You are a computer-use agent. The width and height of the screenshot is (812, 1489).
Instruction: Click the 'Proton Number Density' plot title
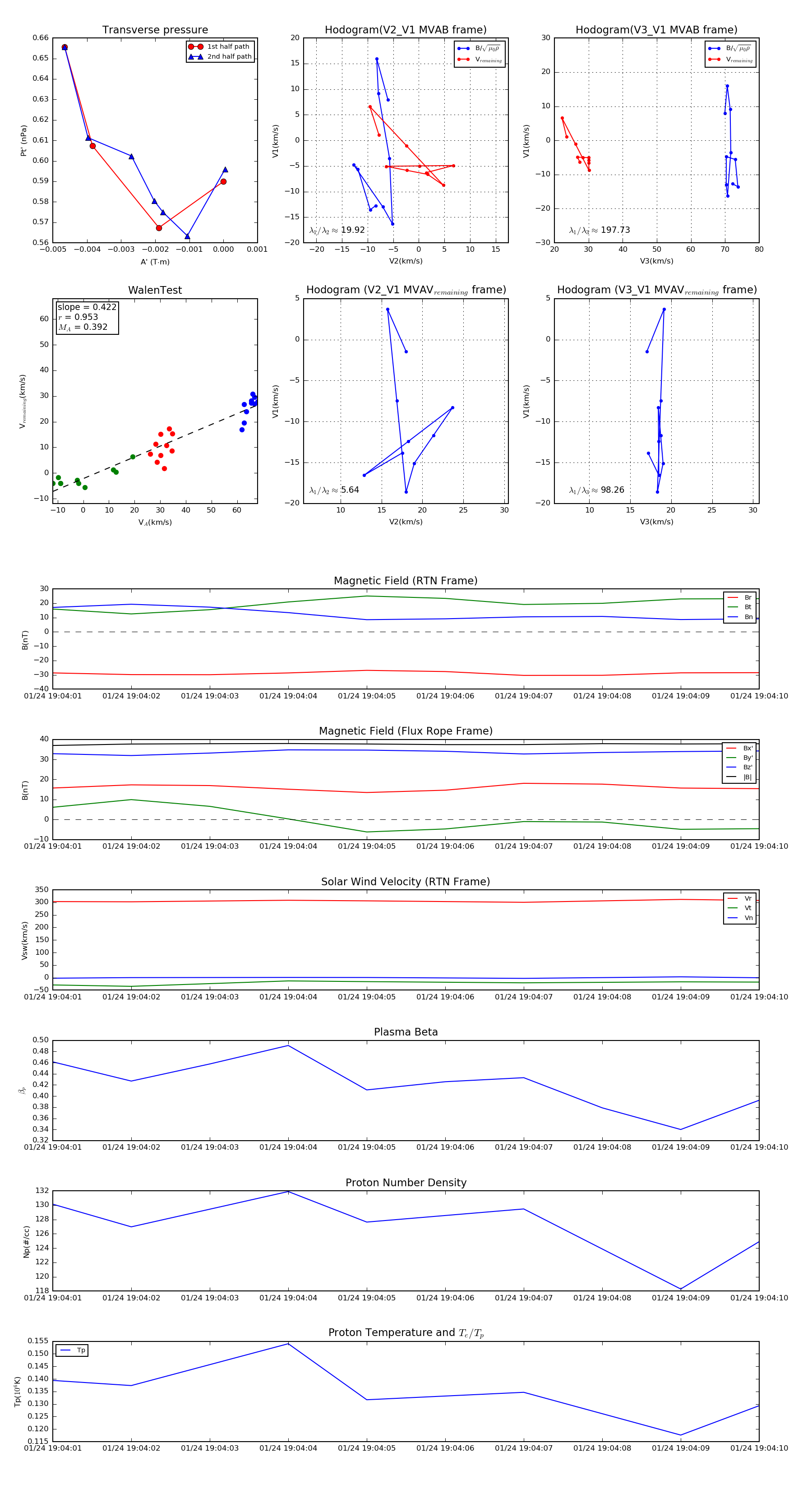click(x=406, y=1183)
